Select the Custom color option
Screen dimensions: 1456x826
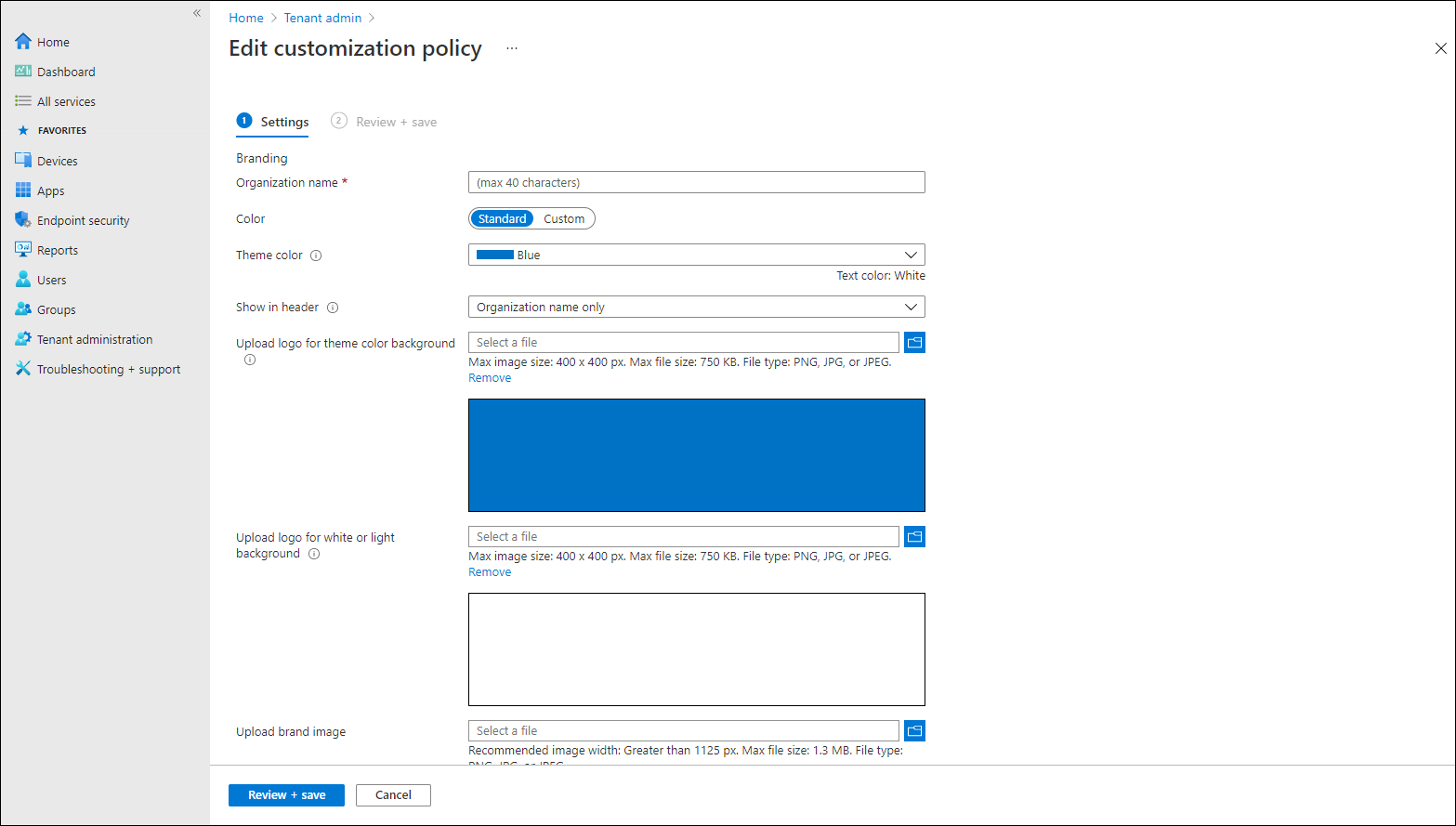(x=564, y=219)
